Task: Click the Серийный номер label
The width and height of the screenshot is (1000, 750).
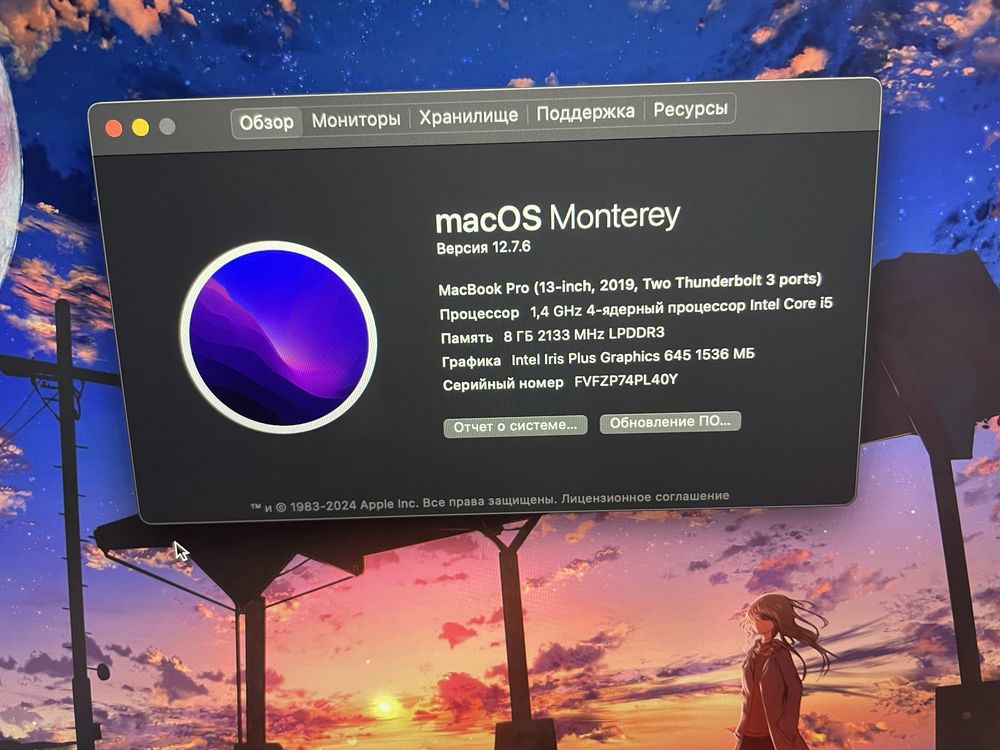Action: pos(503,384)
